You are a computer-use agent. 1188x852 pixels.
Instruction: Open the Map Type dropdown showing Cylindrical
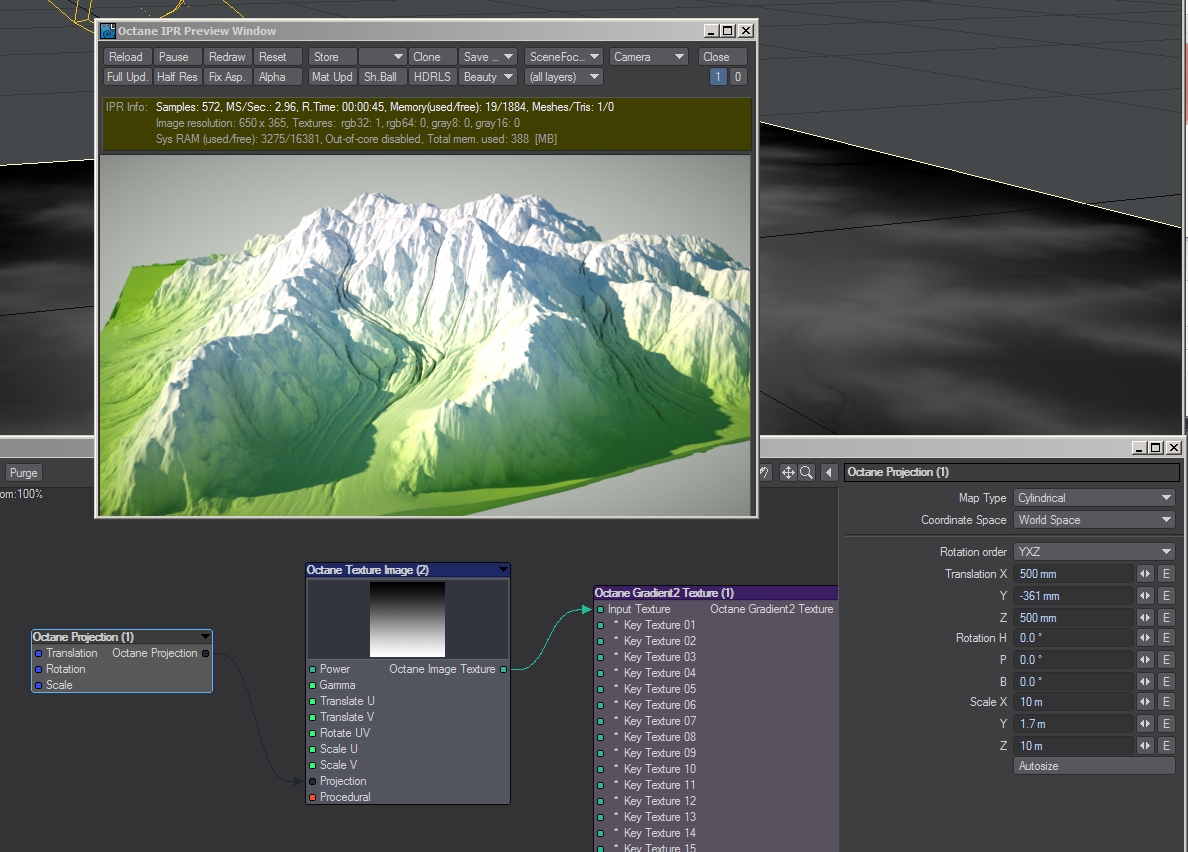coord(1094,498)
